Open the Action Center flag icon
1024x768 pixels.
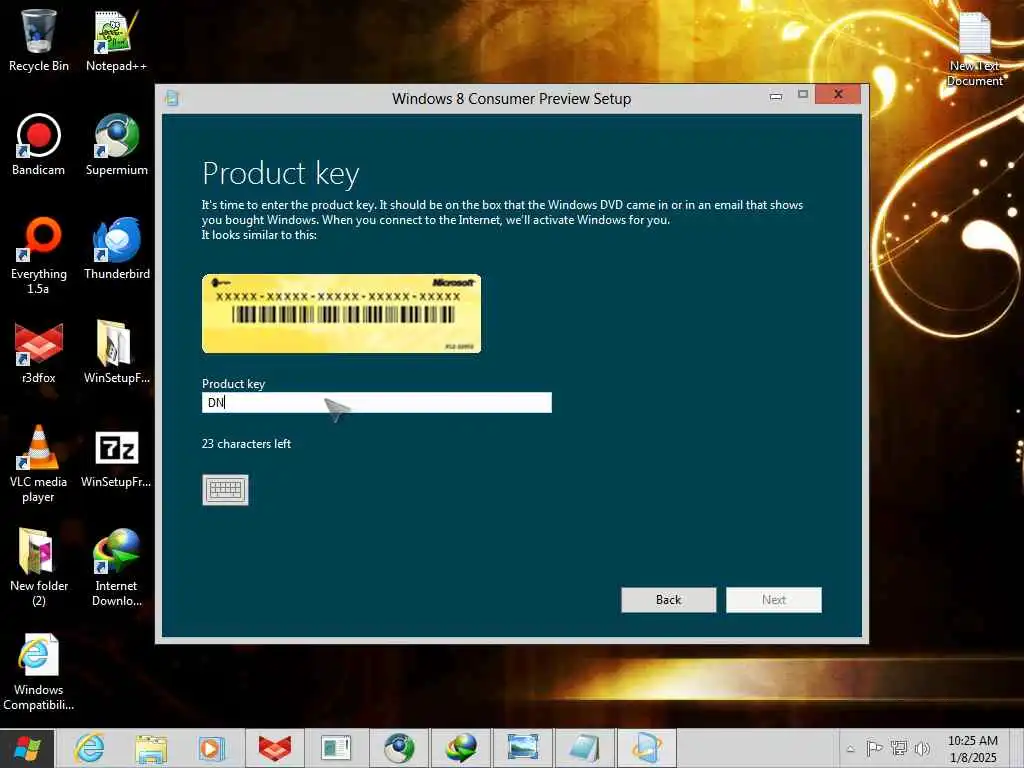coord(874,748)
